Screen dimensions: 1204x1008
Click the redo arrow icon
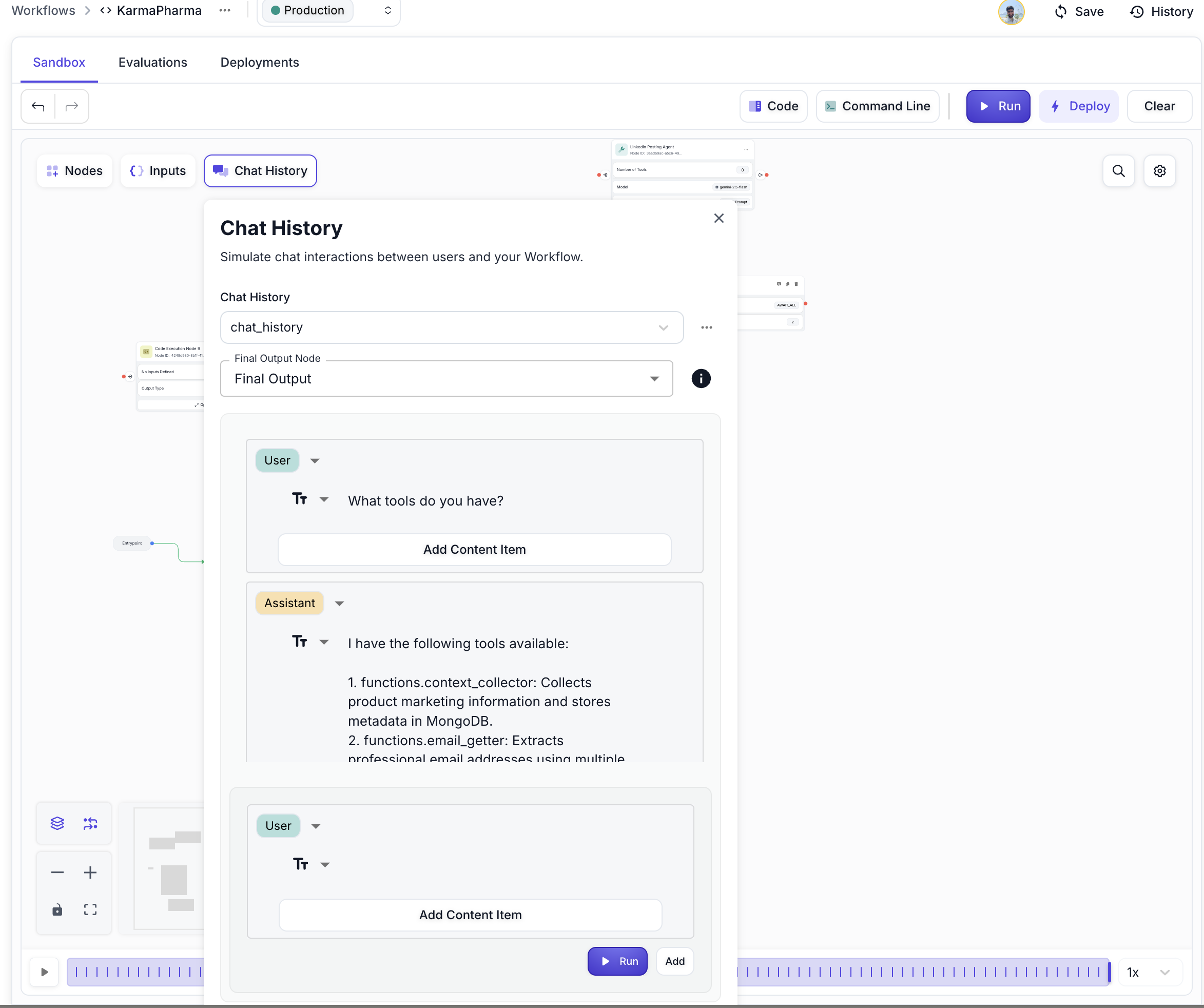point(72,106)
